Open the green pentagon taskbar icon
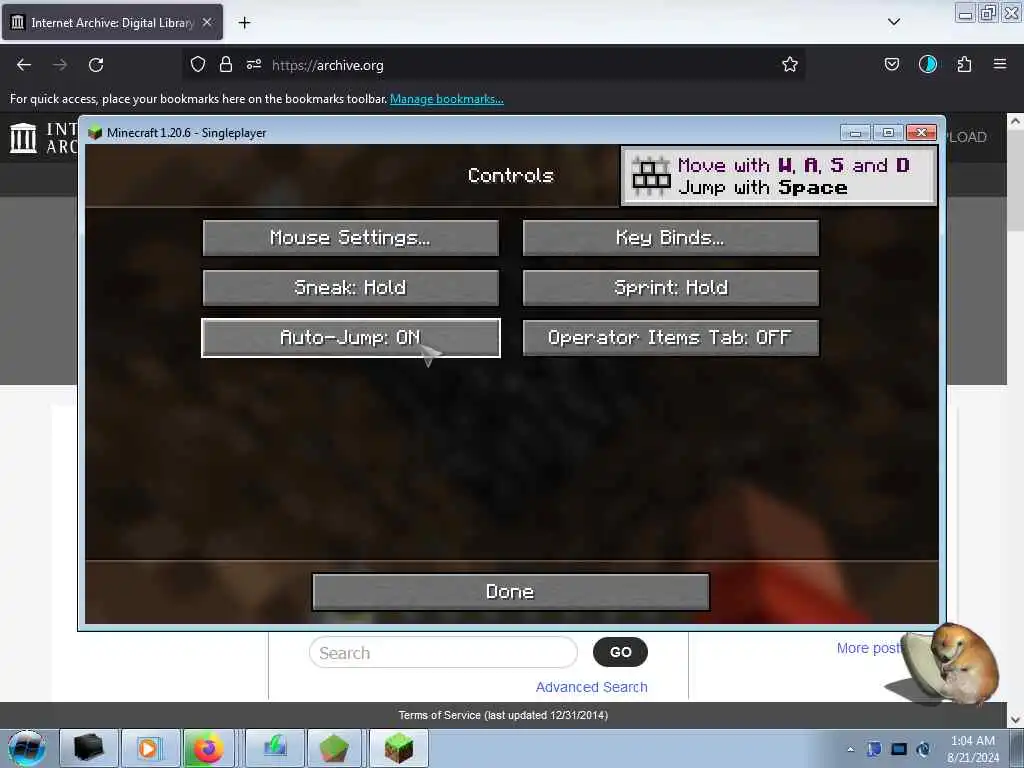The width and height of the screenshot is (1024, 768). (334, 748)
